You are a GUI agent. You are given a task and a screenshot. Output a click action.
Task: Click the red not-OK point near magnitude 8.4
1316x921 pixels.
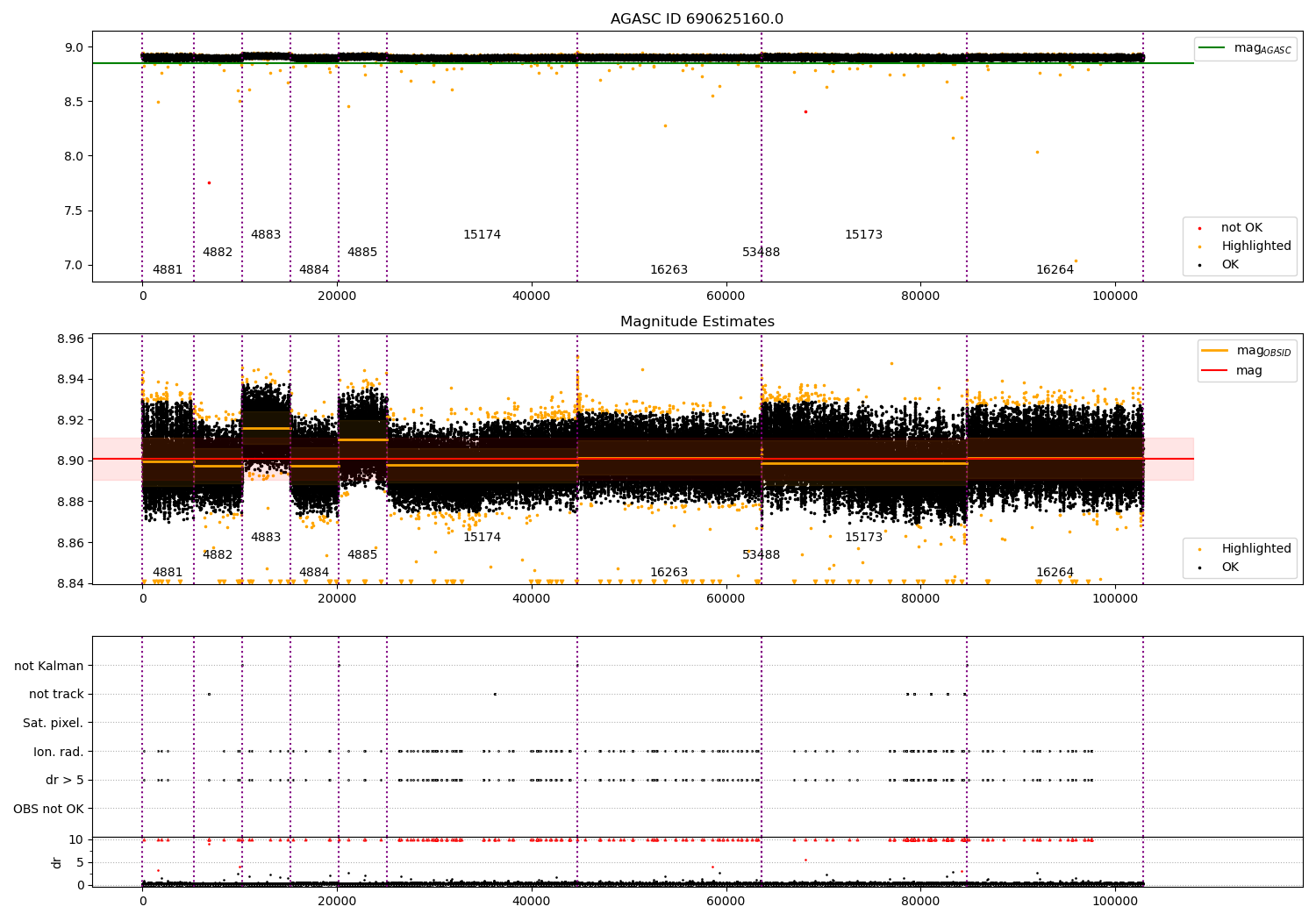[805, 111]
